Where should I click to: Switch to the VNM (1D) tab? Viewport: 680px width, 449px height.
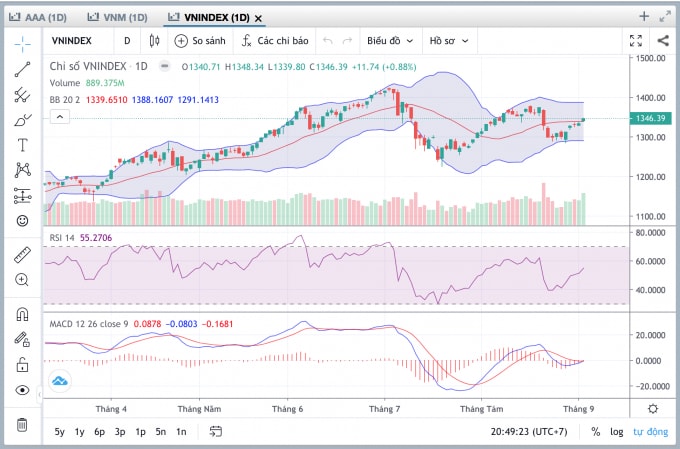(118, 17)
